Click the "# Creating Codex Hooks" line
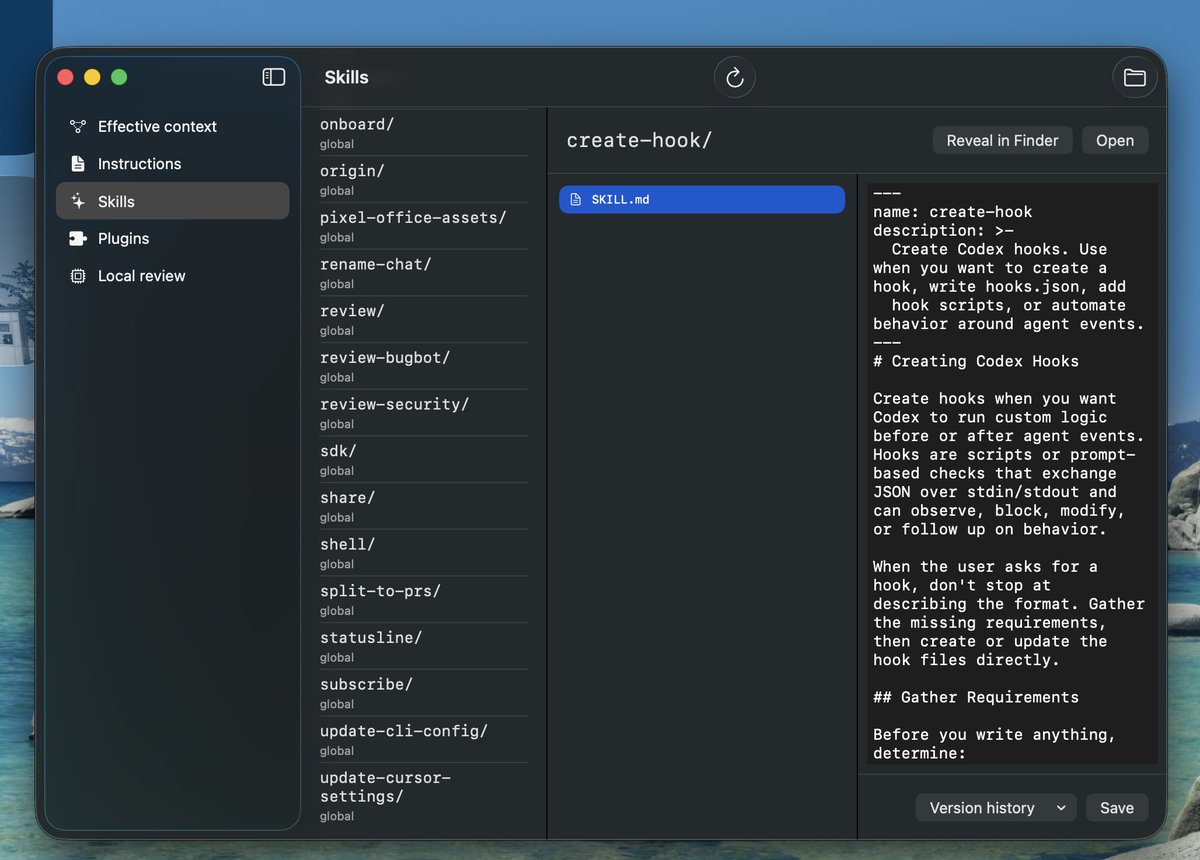 [x=976, y=361]
